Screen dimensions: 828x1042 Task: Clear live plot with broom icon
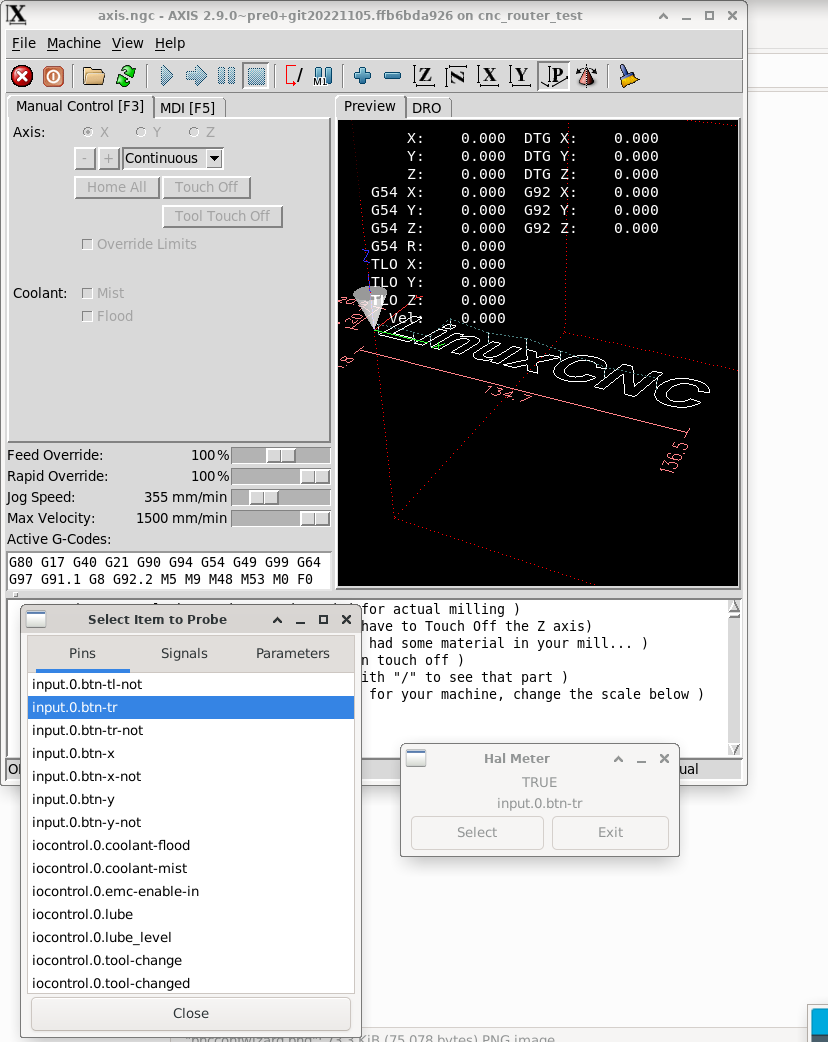(629, 76)
